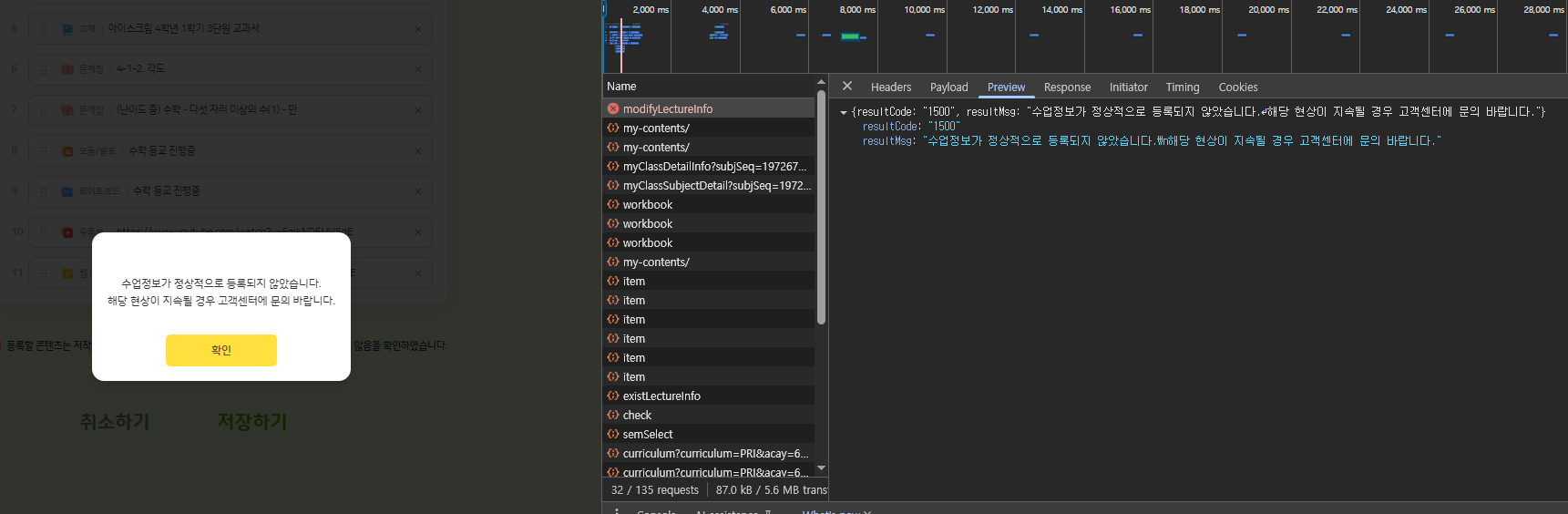
Task: Click the 취소하기 cancel button
Action: [x=114, y=421]
